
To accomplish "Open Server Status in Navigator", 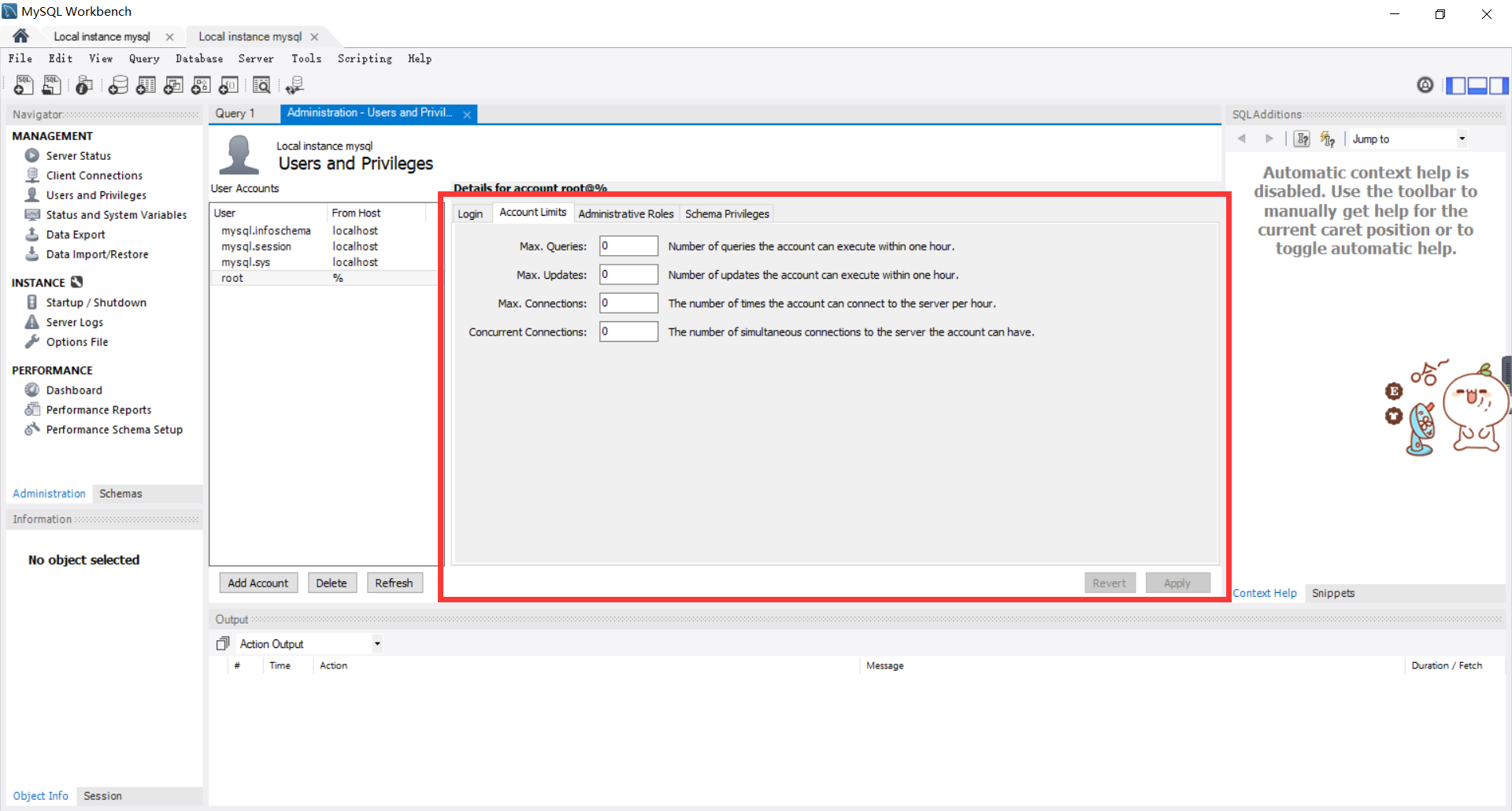I will click(x=78, y=156).
